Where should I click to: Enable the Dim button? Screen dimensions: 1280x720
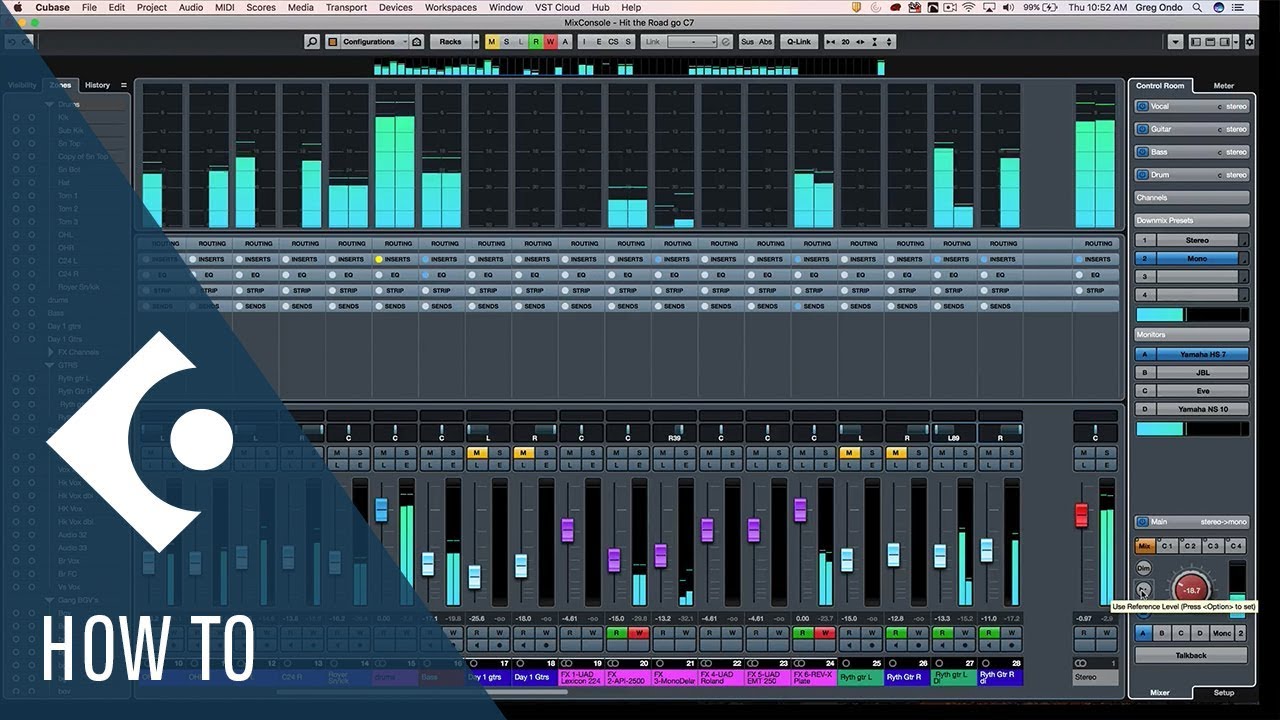click(1143, 568)
